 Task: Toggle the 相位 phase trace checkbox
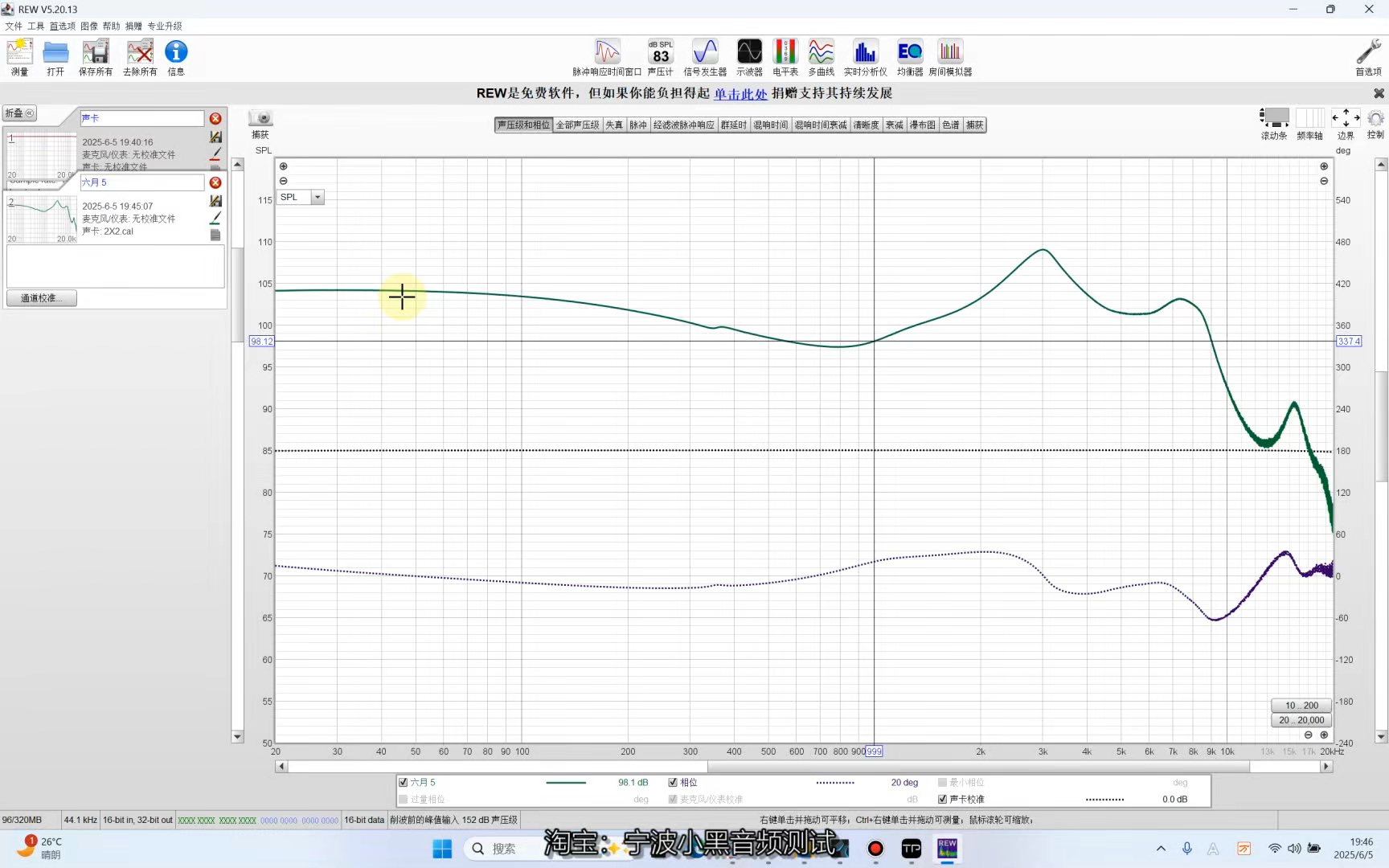[673, 782]
